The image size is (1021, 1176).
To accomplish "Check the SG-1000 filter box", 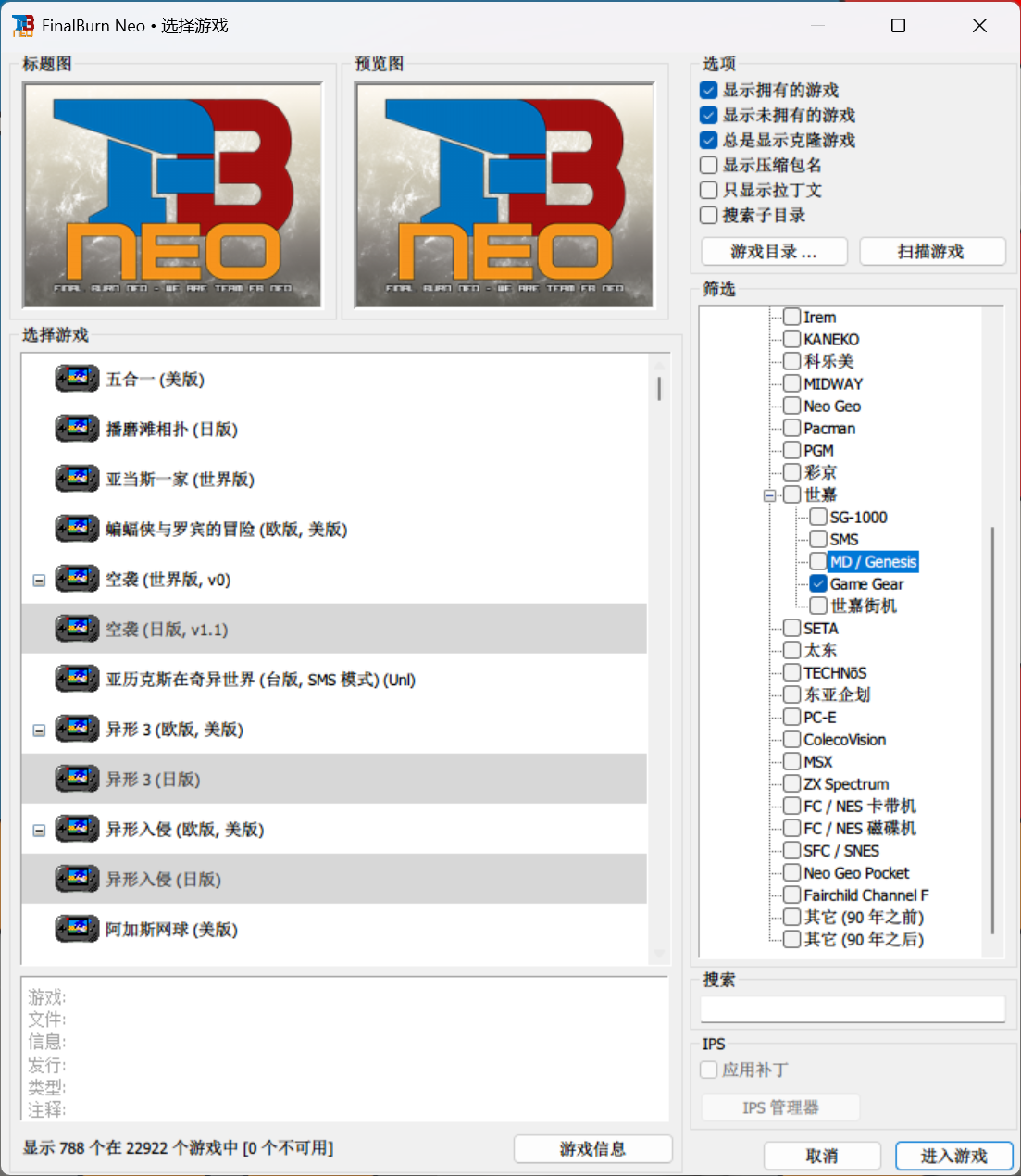I will tap(818, 517).
